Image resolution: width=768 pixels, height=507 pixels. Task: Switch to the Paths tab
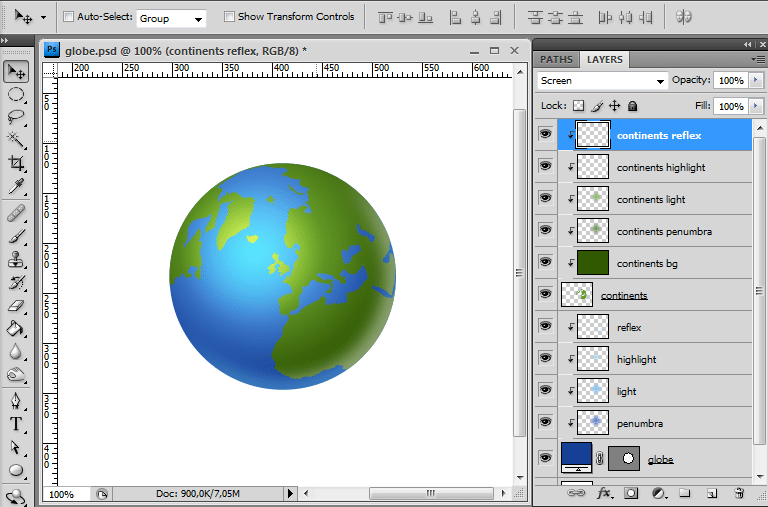tap(556, 60)
